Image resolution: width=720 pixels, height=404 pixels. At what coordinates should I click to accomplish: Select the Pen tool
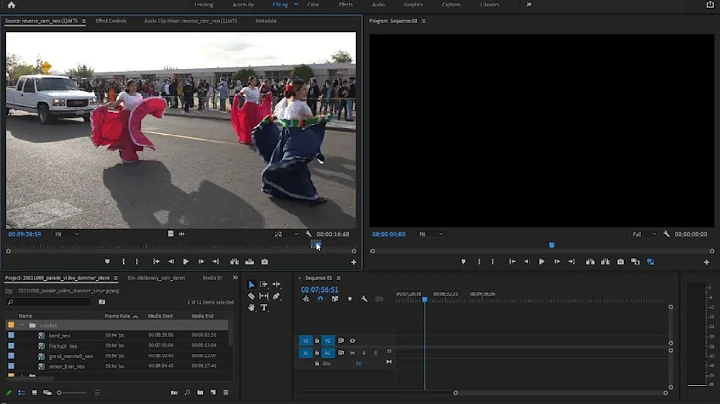(276, 296)
